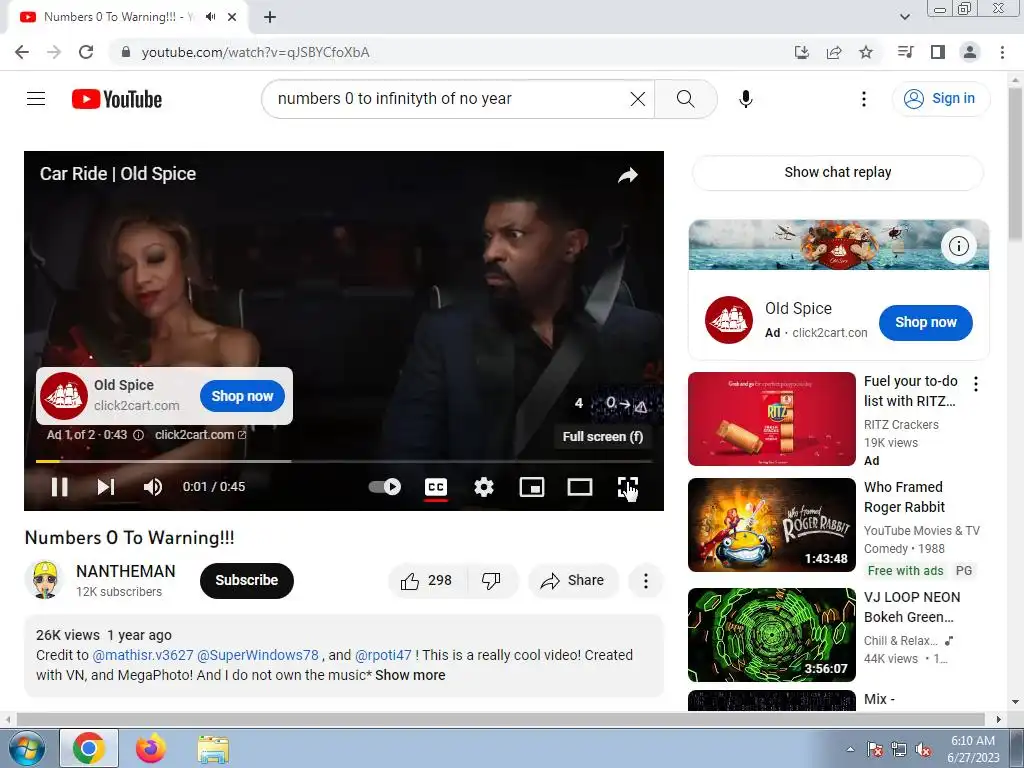This screenshot has width=1024, height=768.
Task: Open NANTHEMAN channel avatar
Action: (44, 580)
